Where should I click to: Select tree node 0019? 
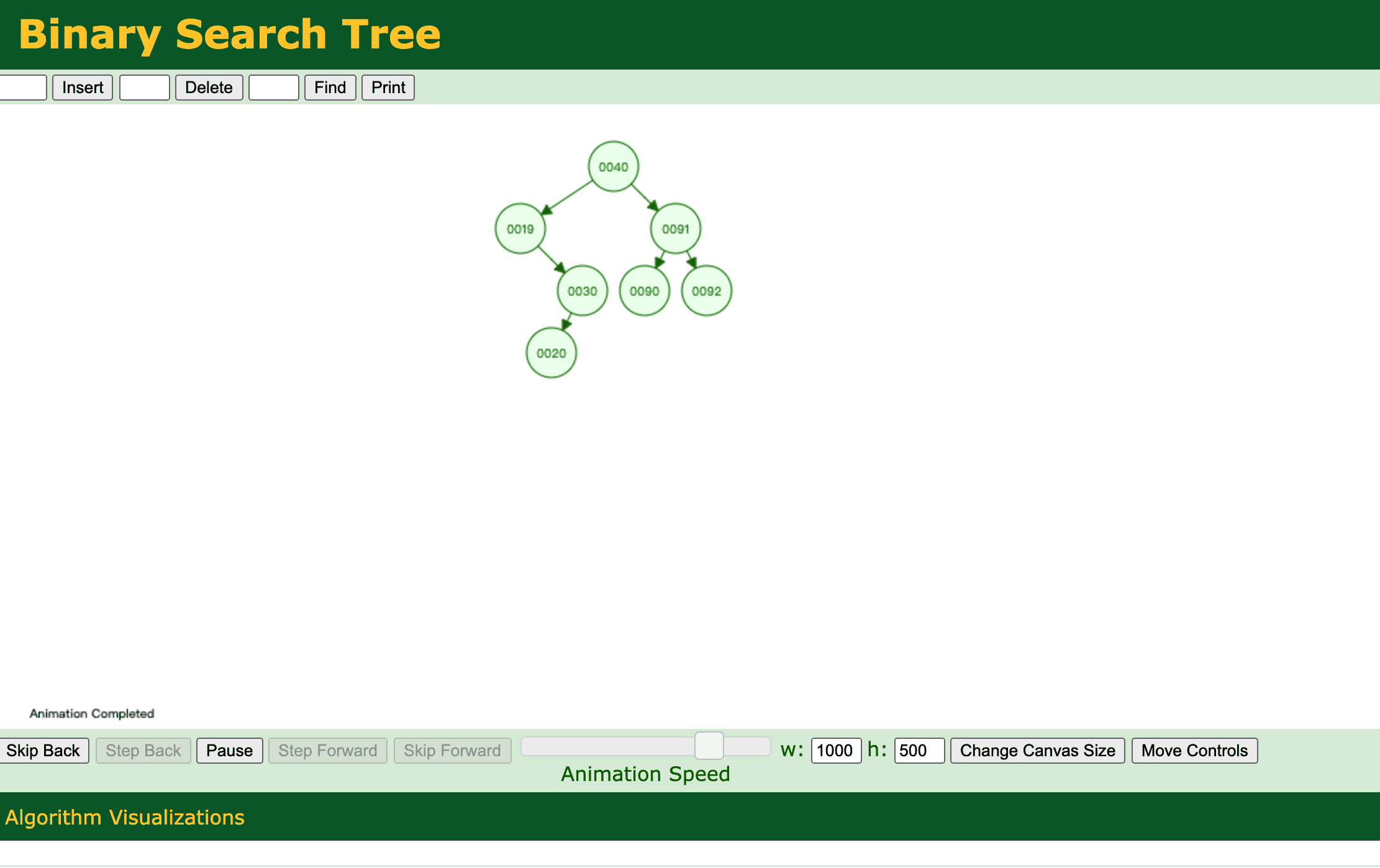tap(520, 228)
